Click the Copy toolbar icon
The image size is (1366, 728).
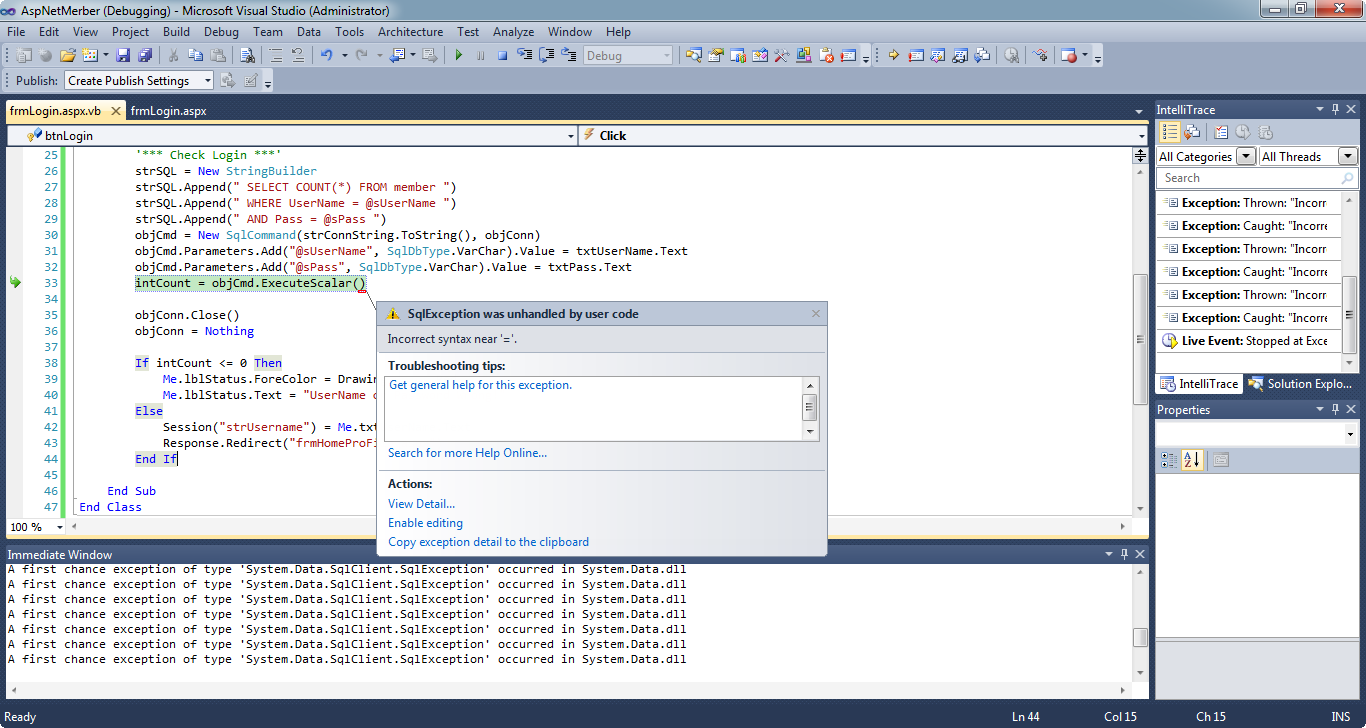pyautogui.click(x=195, y=56)
